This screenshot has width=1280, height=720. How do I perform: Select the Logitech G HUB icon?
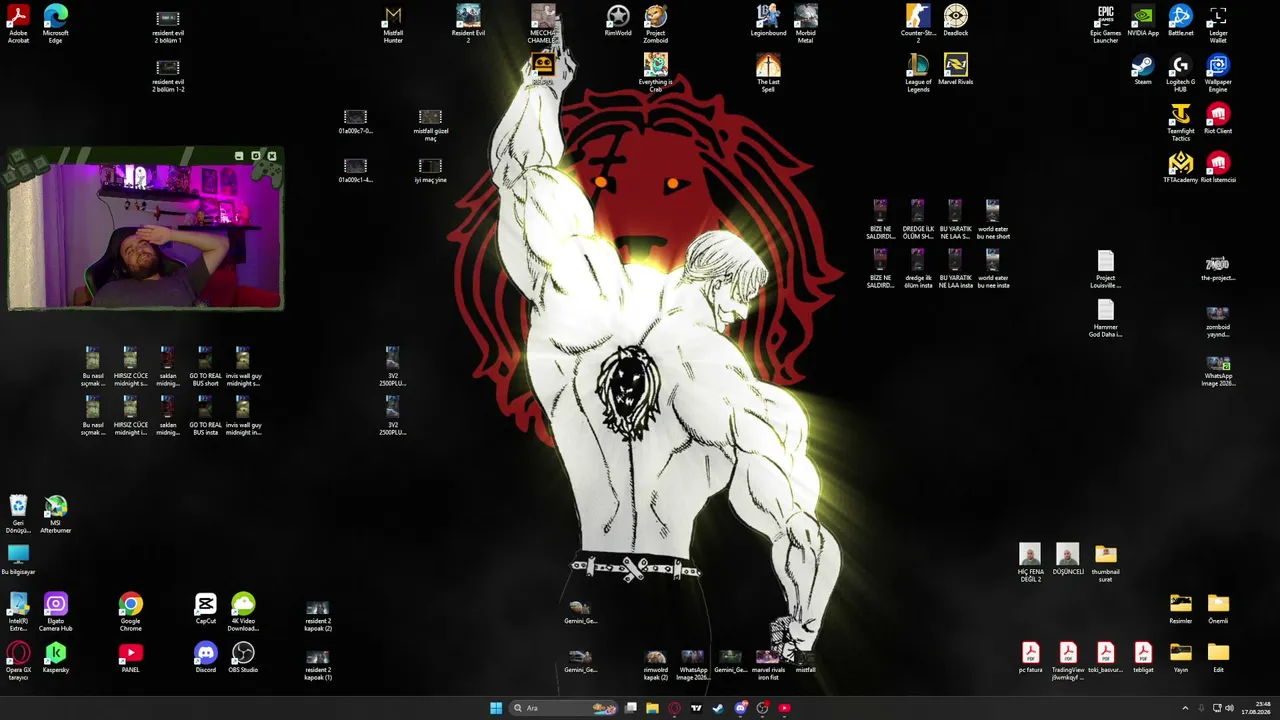pos(1181,73)
